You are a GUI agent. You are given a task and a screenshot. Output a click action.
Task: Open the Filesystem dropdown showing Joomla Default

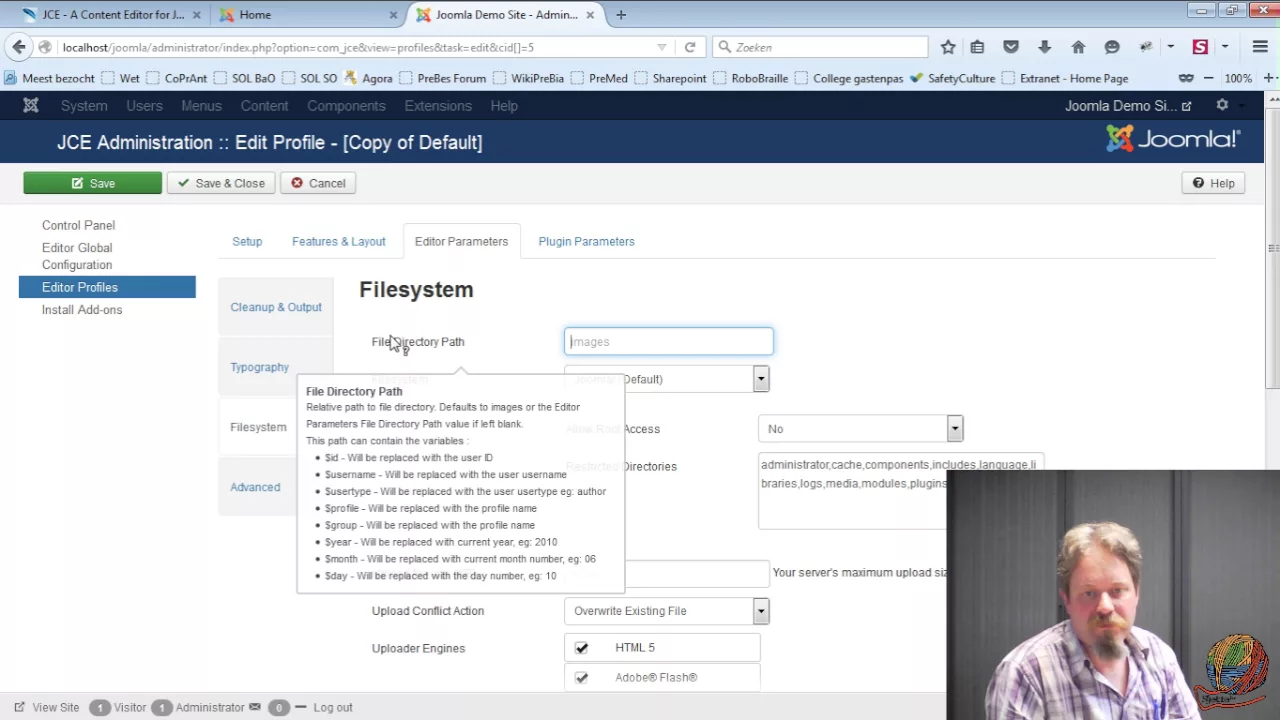click(x=666, y=379)
